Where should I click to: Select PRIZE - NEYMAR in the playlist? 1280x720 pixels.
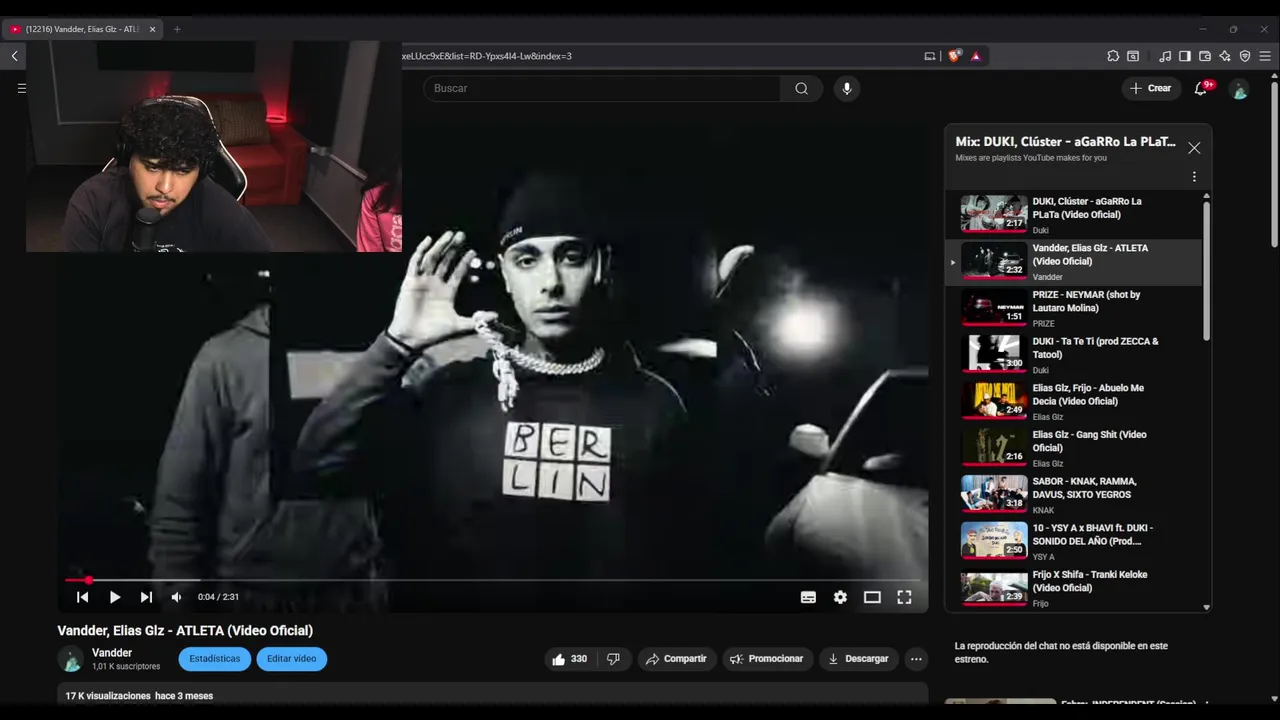click(1074, 308)
